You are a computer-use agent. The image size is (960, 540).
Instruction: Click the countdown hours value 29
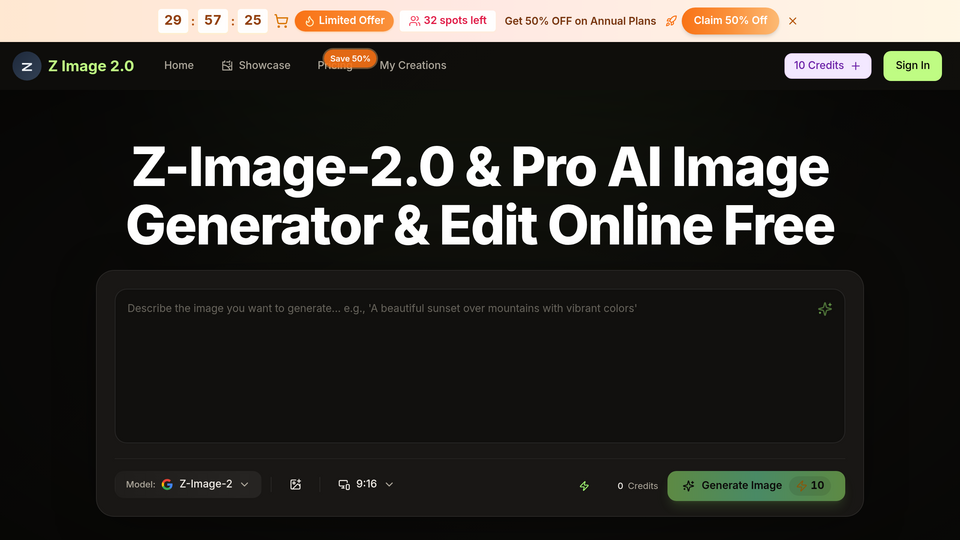[x=173, y=21]
